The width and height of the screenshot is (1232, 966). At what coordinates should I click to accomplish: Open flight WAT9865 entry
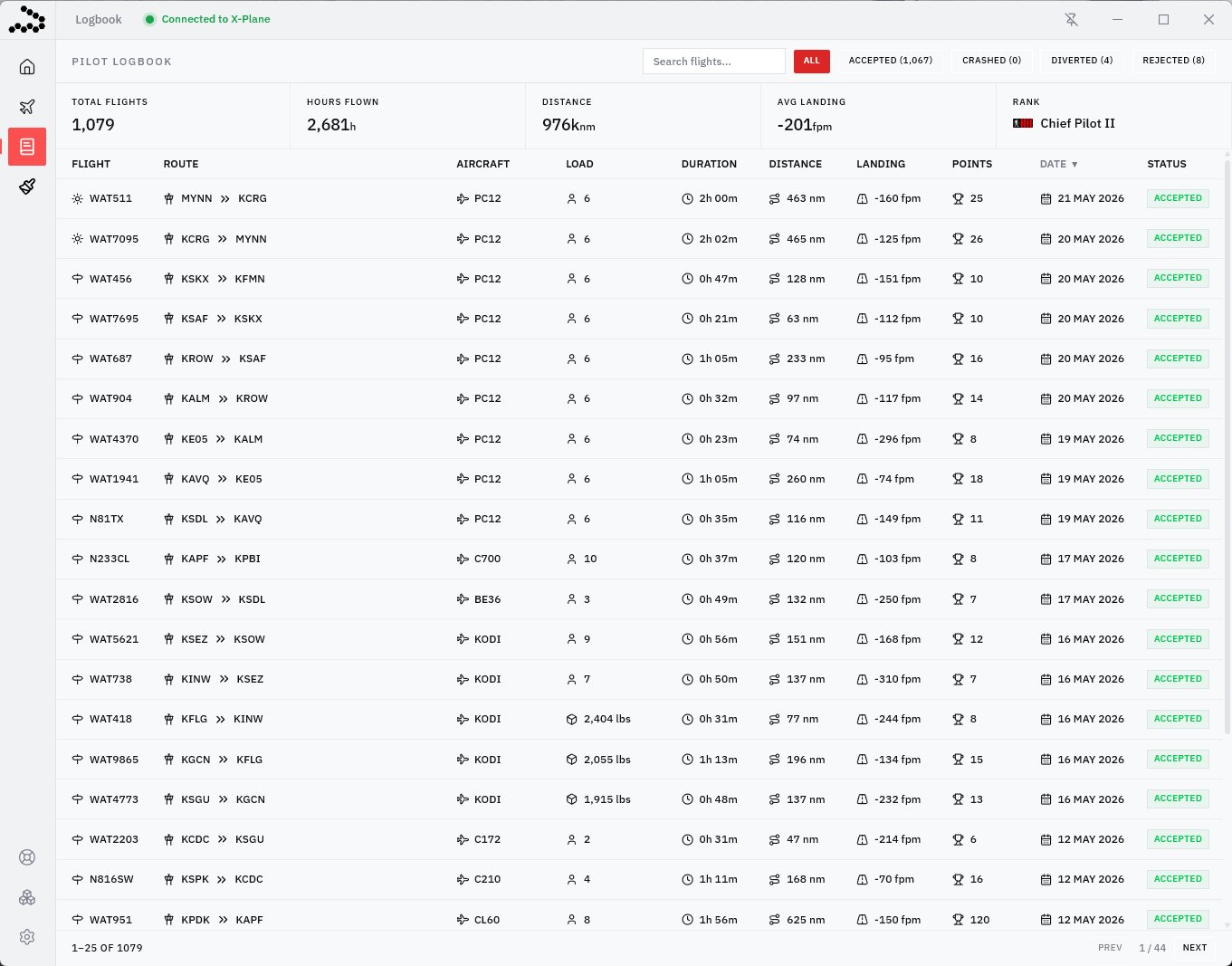click(639, 760)
